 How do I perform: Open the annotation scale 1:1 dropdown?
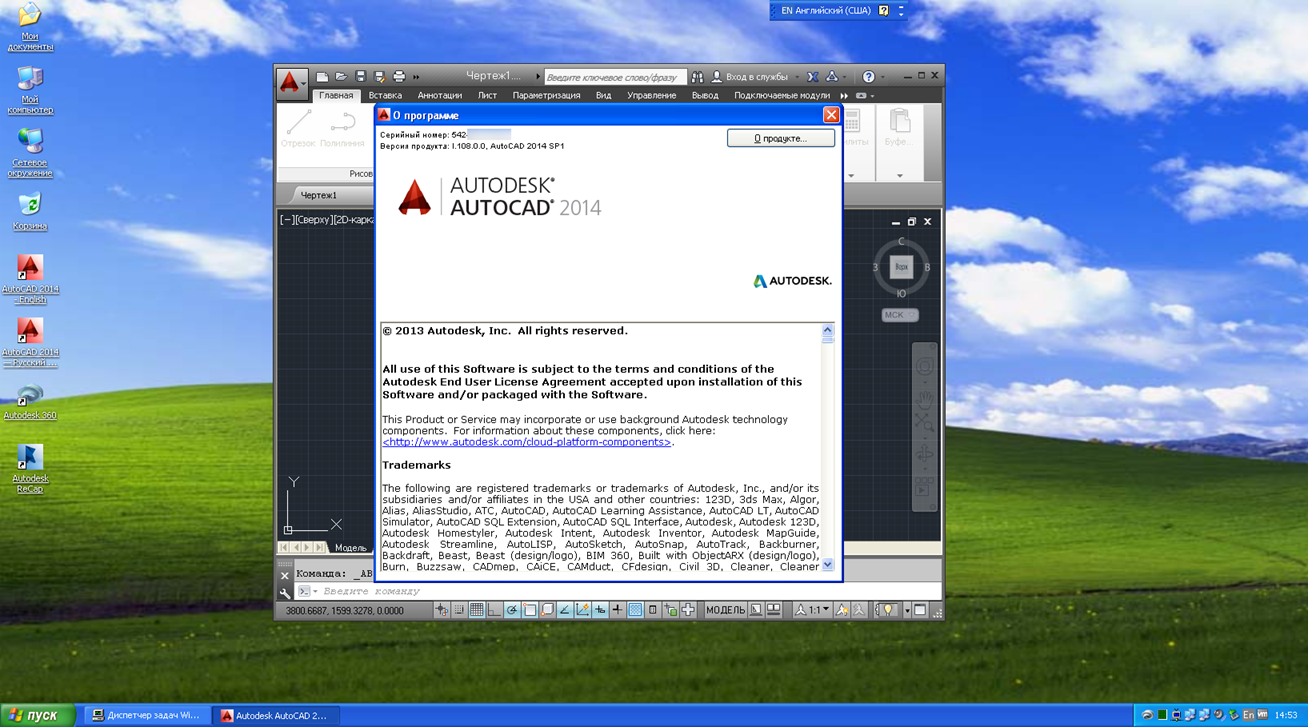point(812,610)
